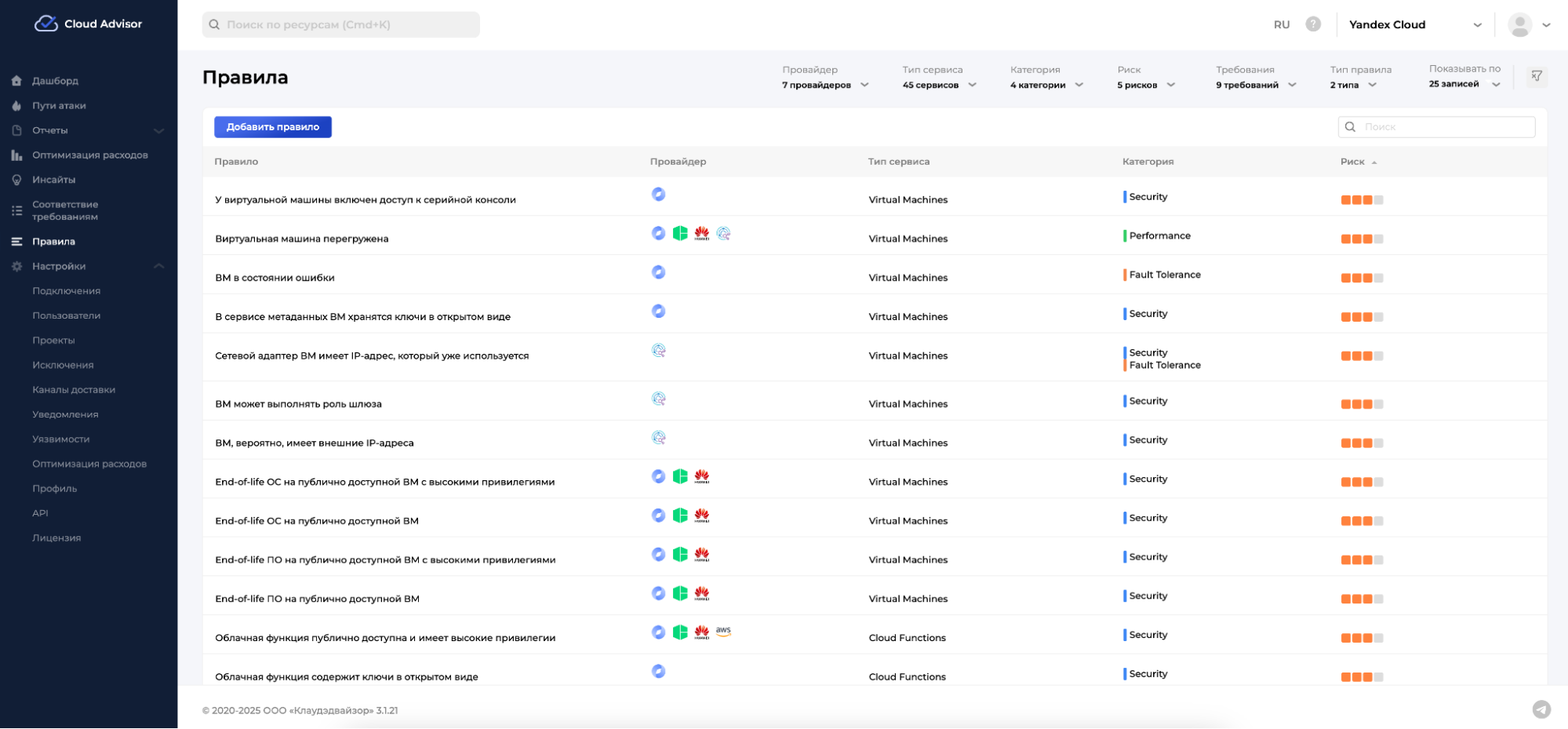
Task: Open the Telegram chat icon
Action: coord(1541,709)
